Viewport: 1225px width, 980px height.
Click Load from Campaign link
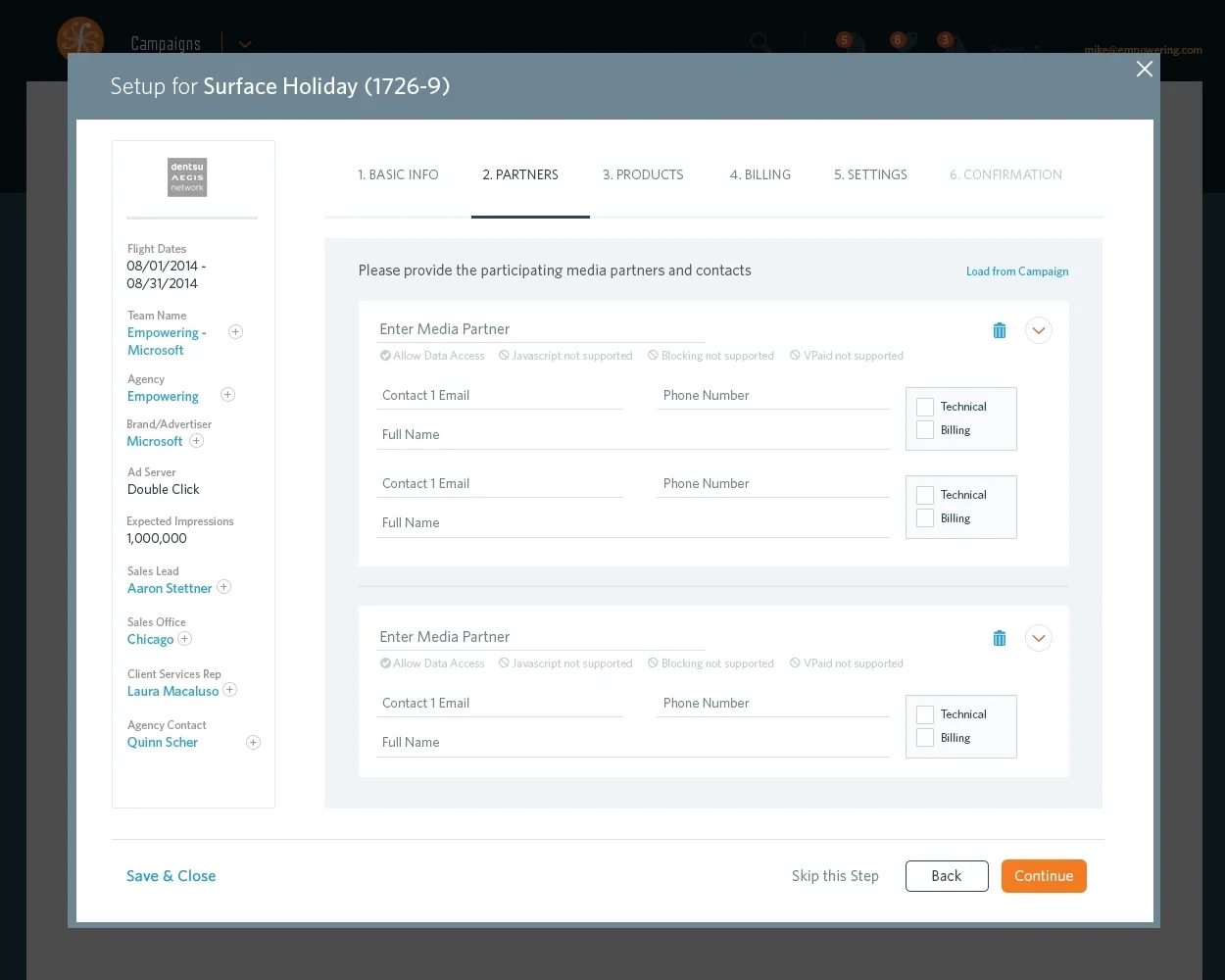pyautogui.click(x=1017, y=271)
